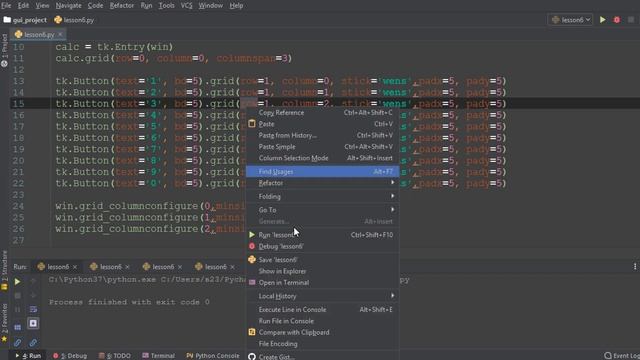The height and width of the screenshot is (360, 640).
Task: Click the stop square in the top toolbar
Action: (631, 20)
